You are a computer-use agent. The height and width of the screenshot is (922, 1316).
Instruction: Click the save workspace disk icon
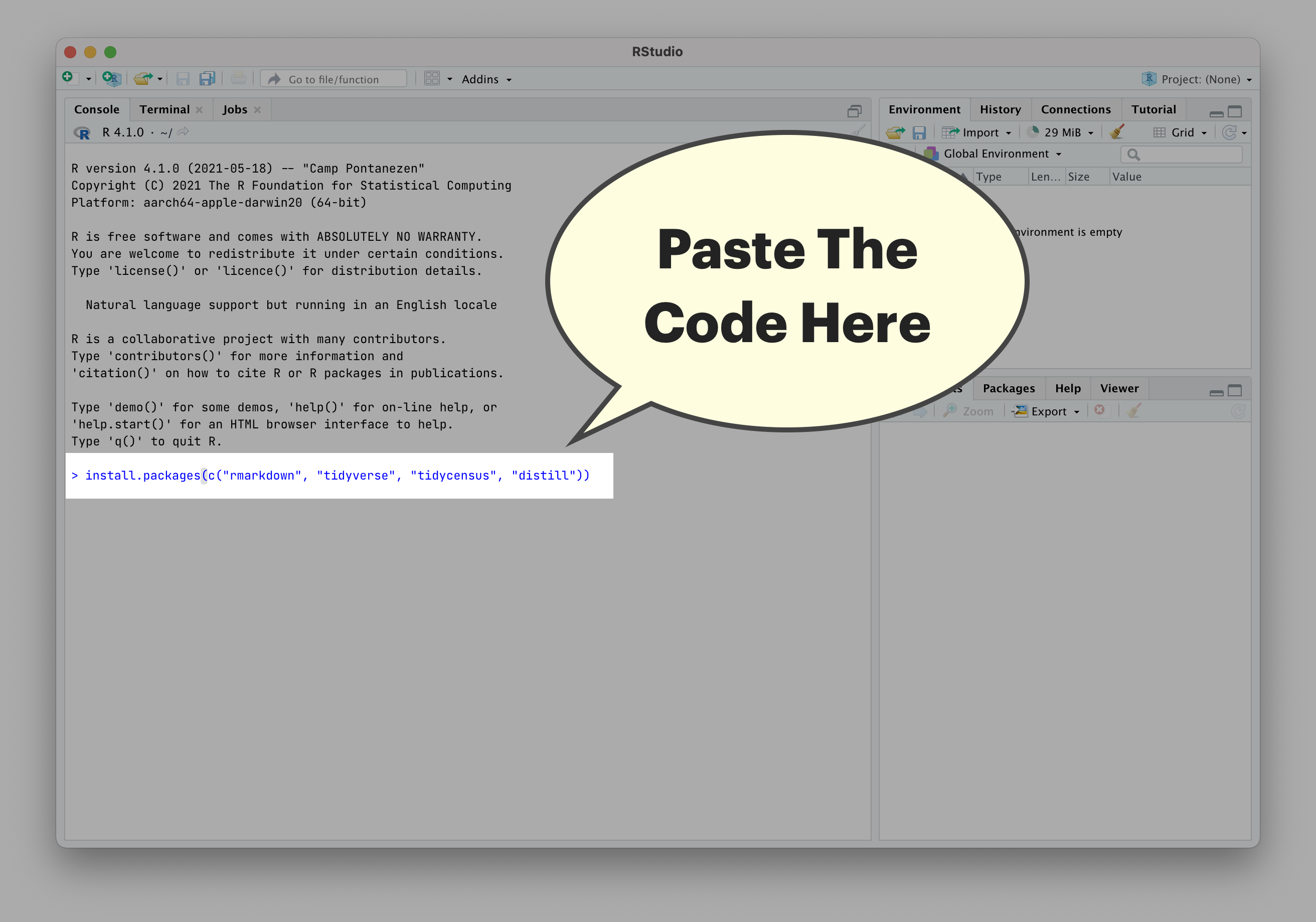tap(919, 133)
